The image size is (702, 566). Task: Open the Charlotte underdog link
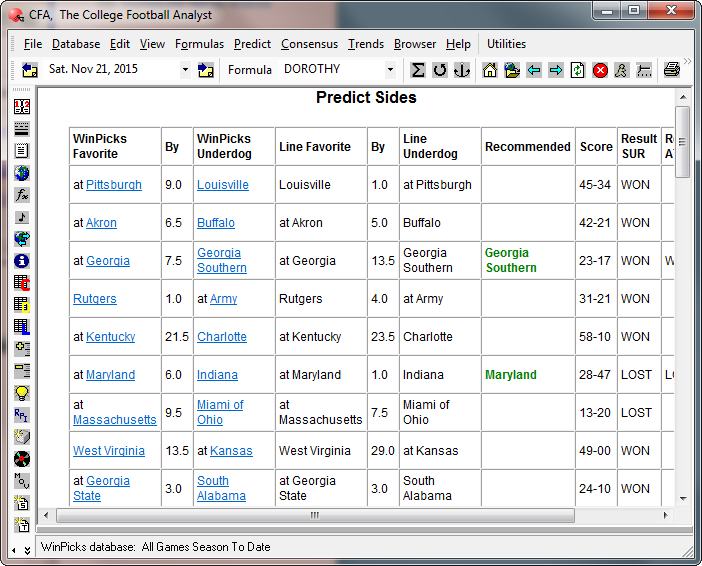[222, 337]
